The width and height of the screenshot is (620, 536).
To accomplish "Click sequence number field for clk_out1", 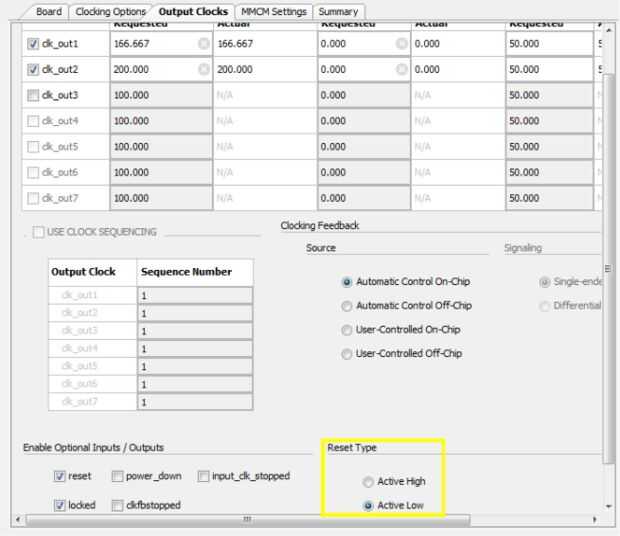I will click(x=195, y=295).
